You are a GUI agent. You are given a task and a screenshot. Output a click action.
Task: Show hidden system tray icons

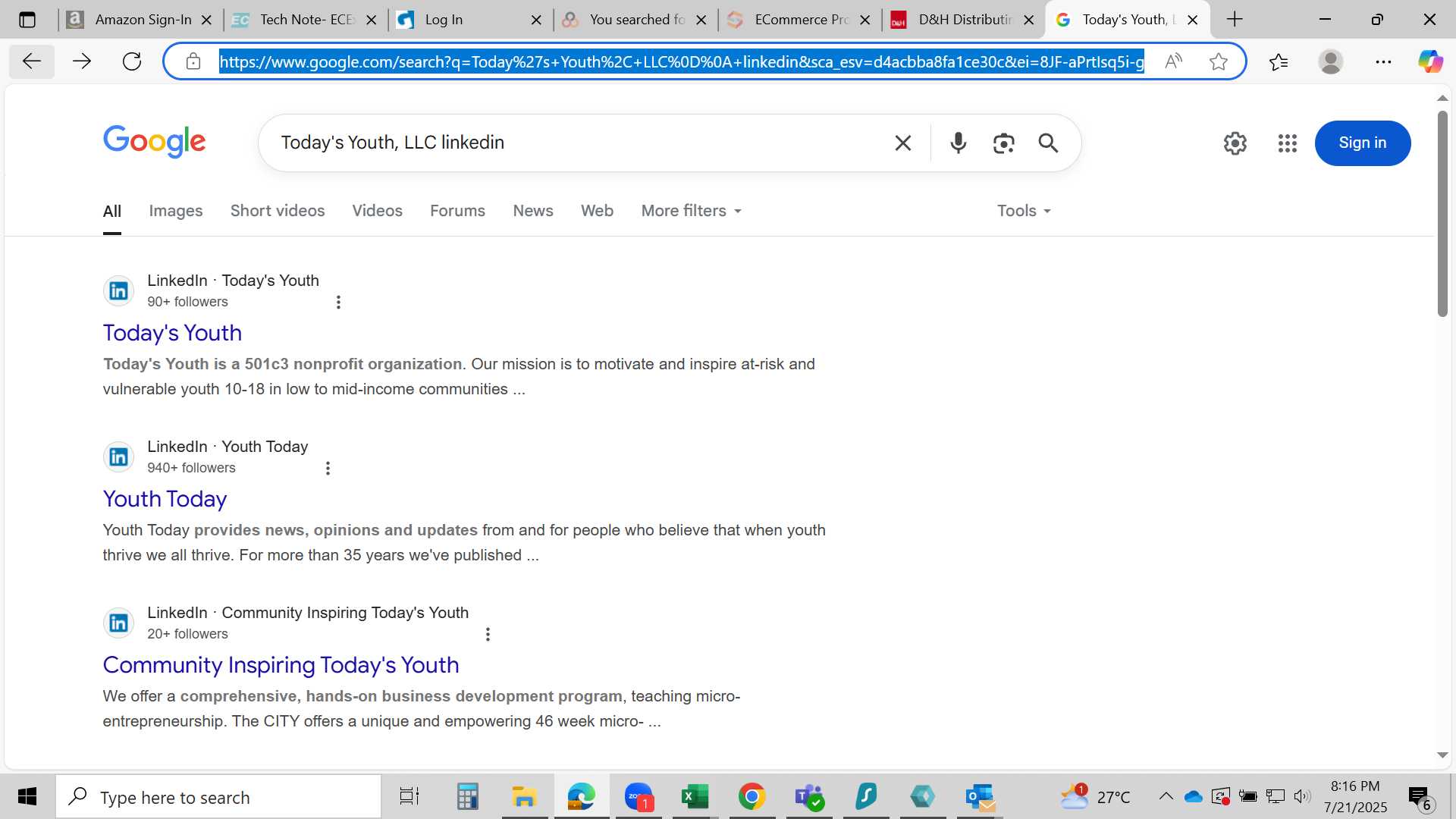click(1166, 796)
